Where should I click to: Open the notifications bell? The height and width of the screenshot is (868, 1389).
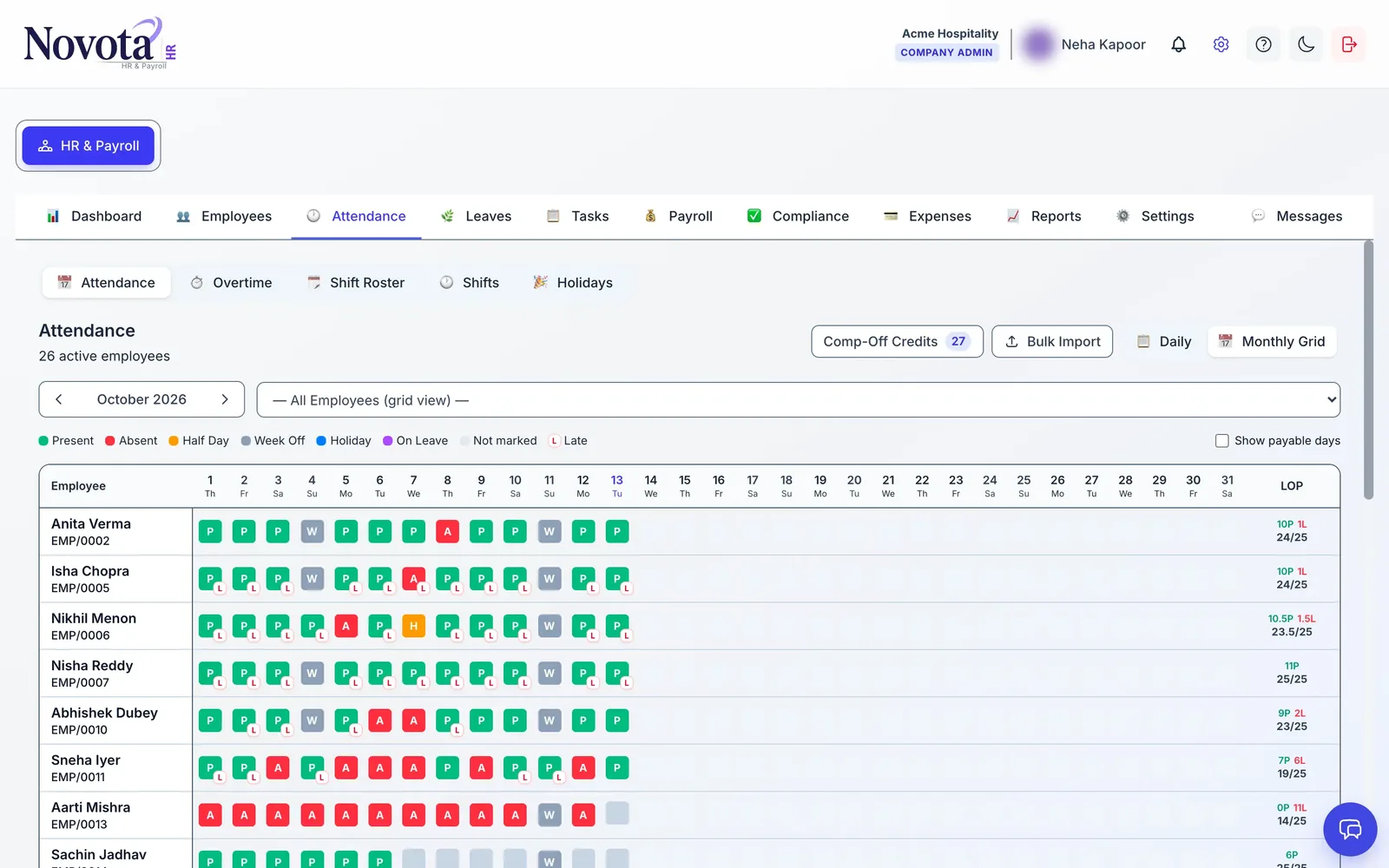point(1178,44)
